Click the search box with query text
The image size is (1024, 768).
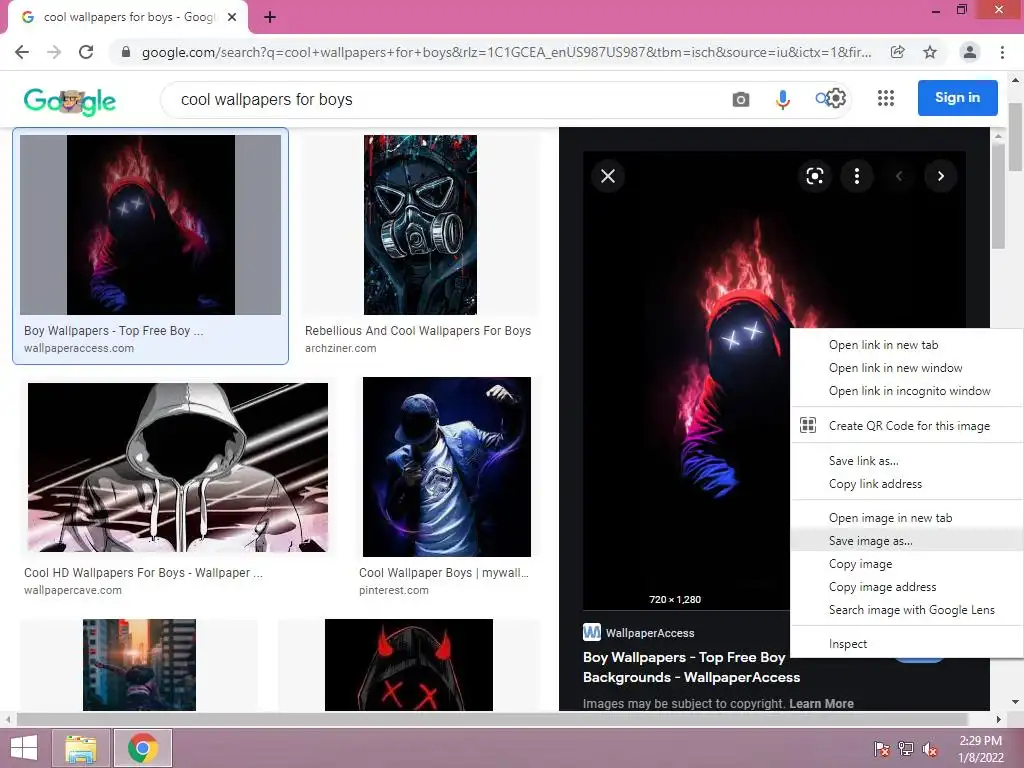pyautogui.click(x=444, y=99)
